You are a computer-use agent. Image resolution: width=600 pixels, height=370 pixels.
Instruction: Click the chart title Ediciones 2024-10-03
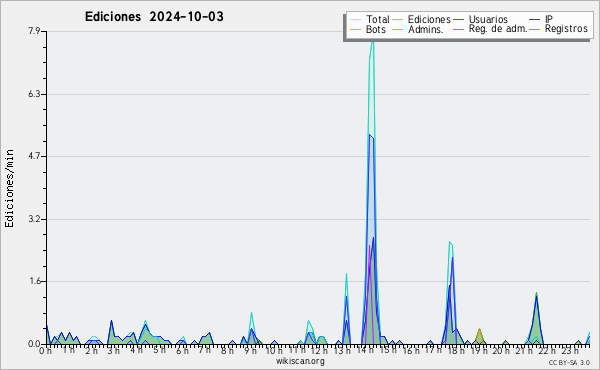[x=154, y=17]
